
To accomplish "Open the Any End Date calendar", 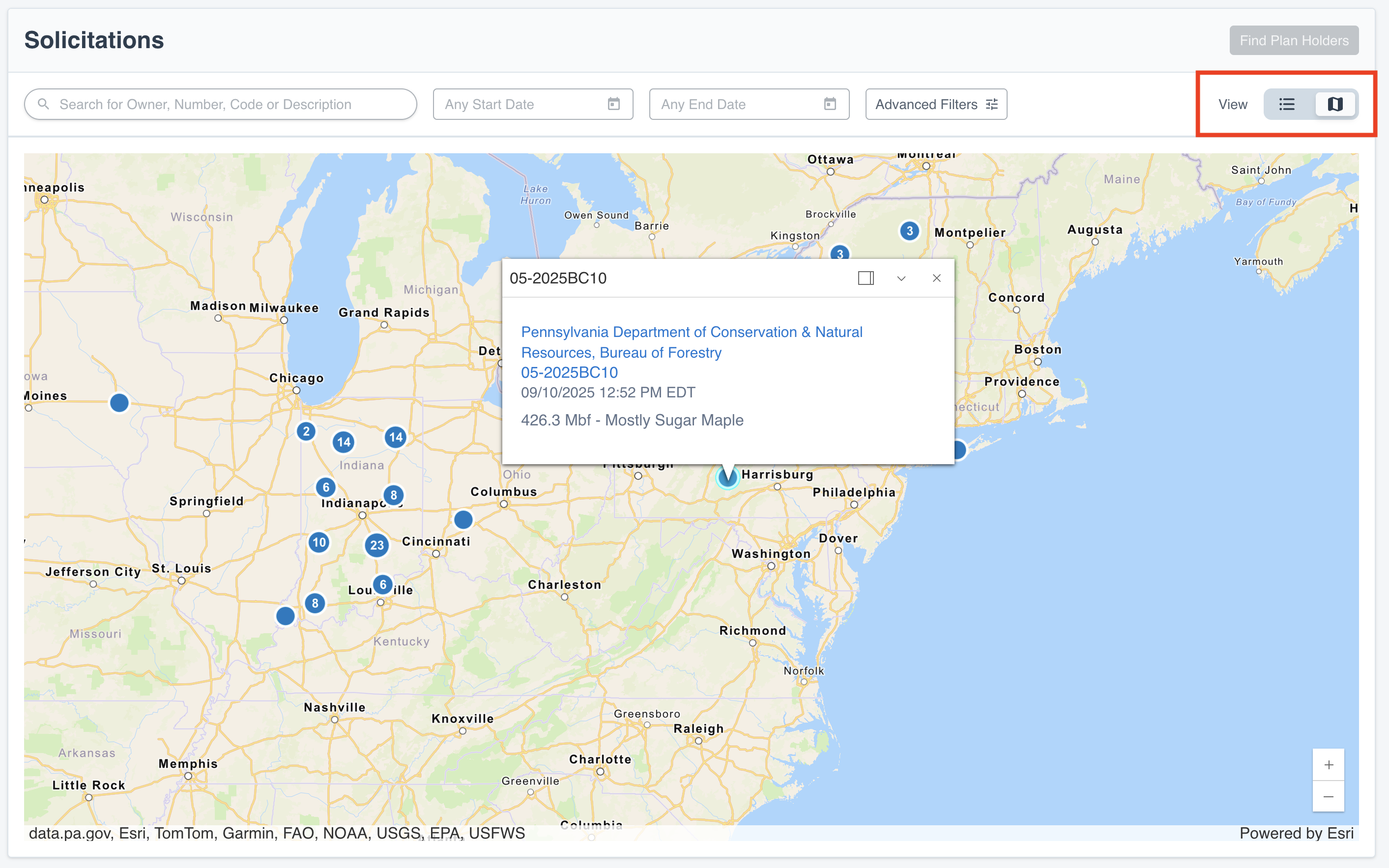I will 830,104.
